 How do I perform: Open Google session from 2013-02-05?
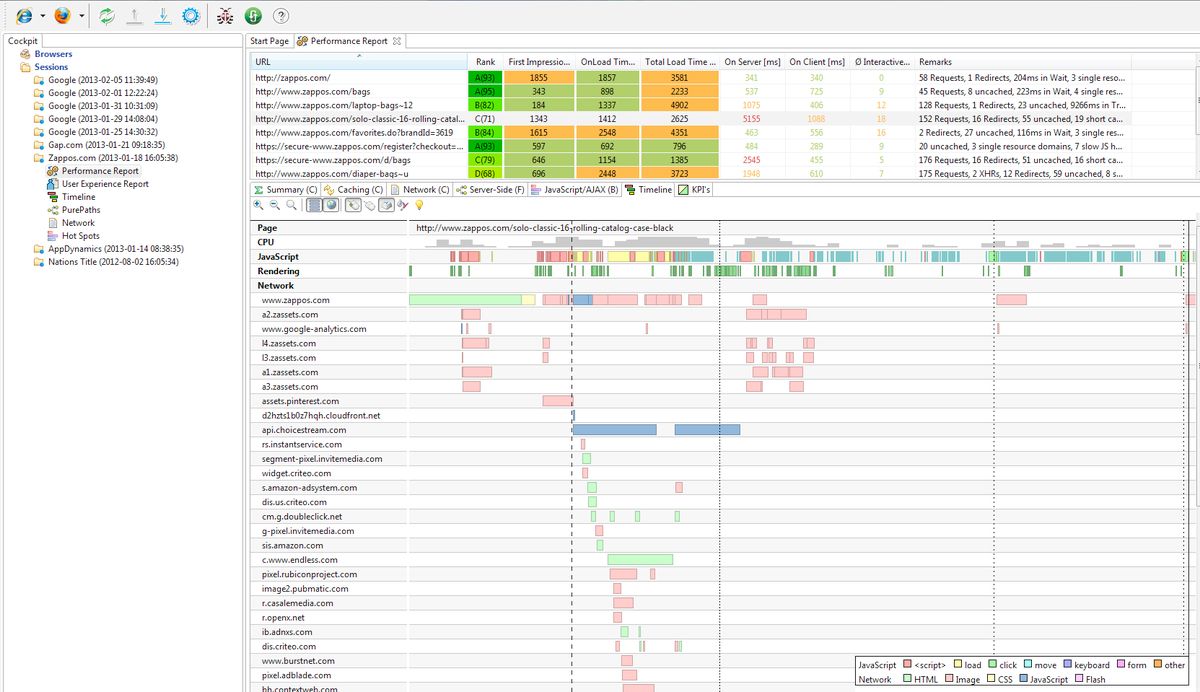(x=103, y=80)
